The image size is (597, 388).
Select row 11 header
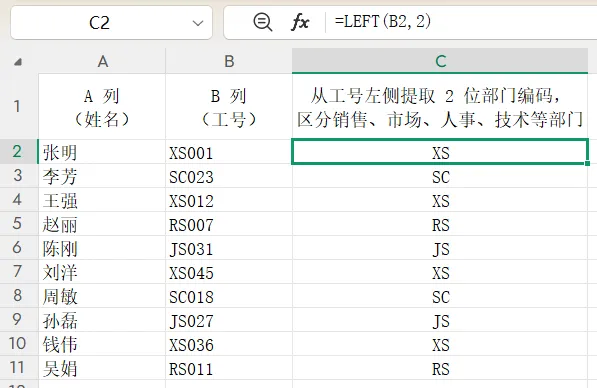click(18, 367)
